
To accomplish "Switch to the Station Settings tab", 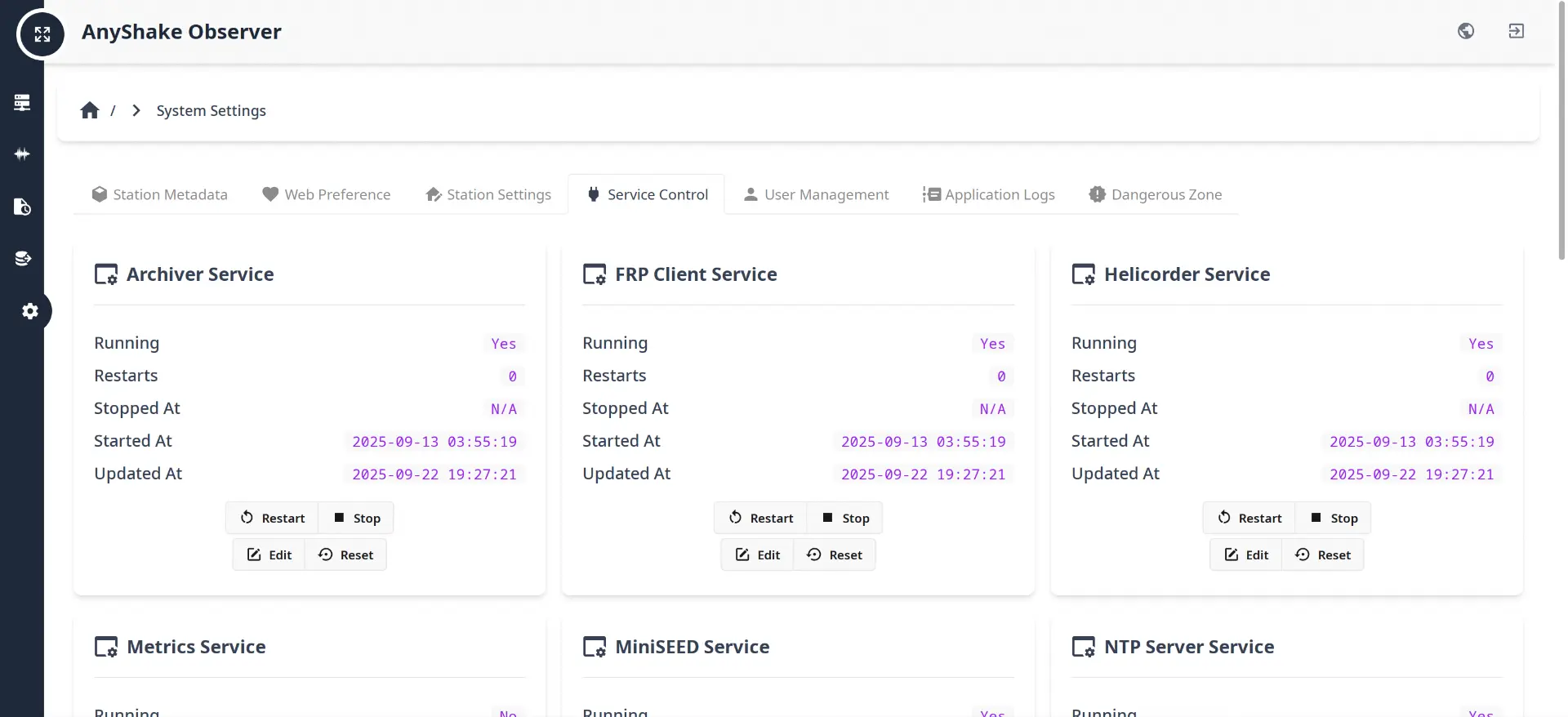I will coord(488,194).
